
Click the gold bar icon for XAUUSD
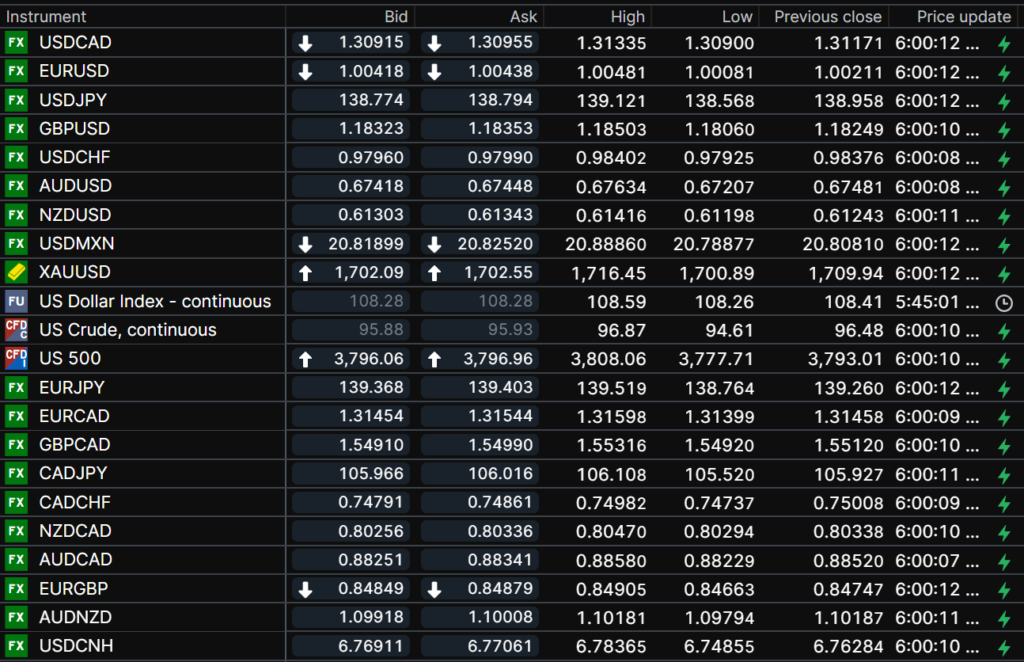coord(16,272)
